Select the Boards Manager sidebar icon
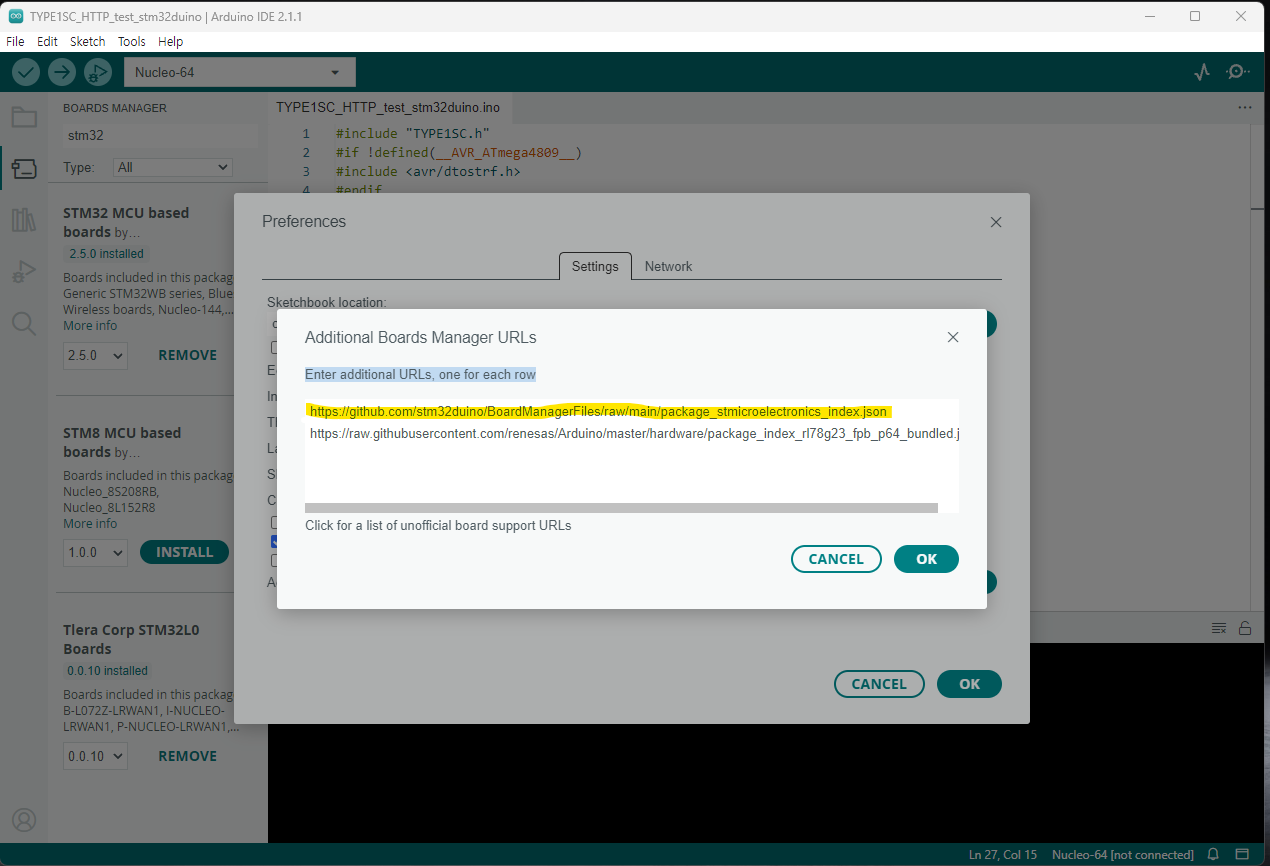Image resolution: width=1270 pixels, height=866 pixels. 24,169
